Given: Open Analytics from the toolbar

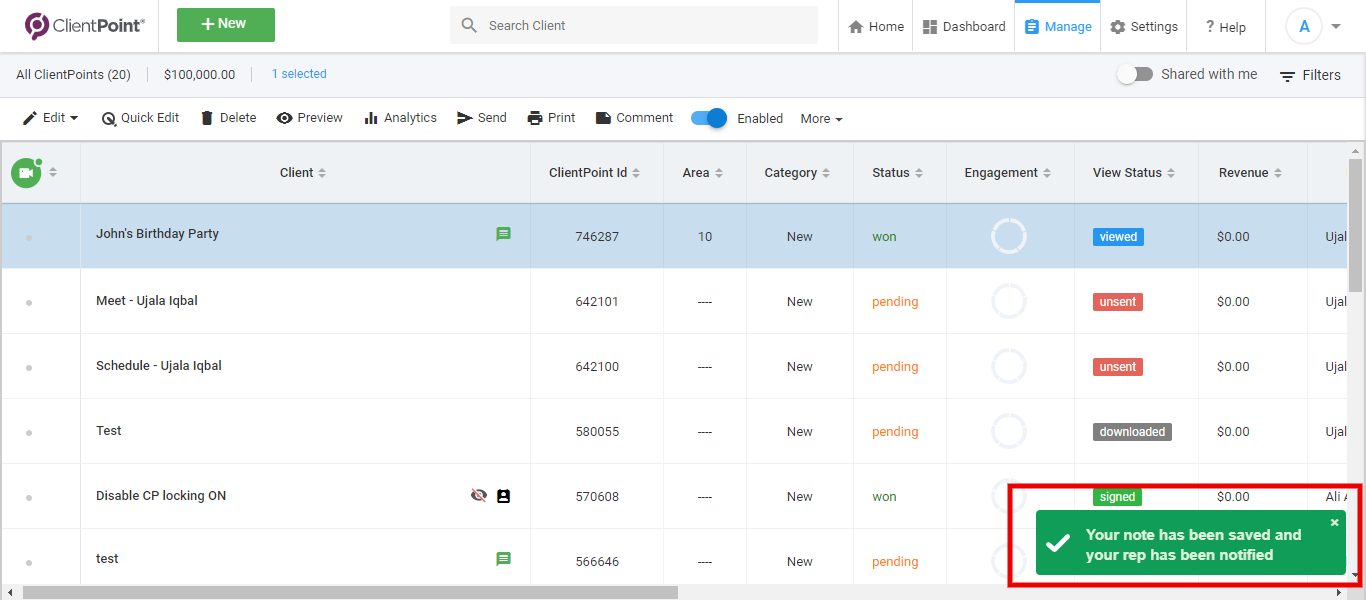Looking at the screenshot, I should tap(400, 118).
